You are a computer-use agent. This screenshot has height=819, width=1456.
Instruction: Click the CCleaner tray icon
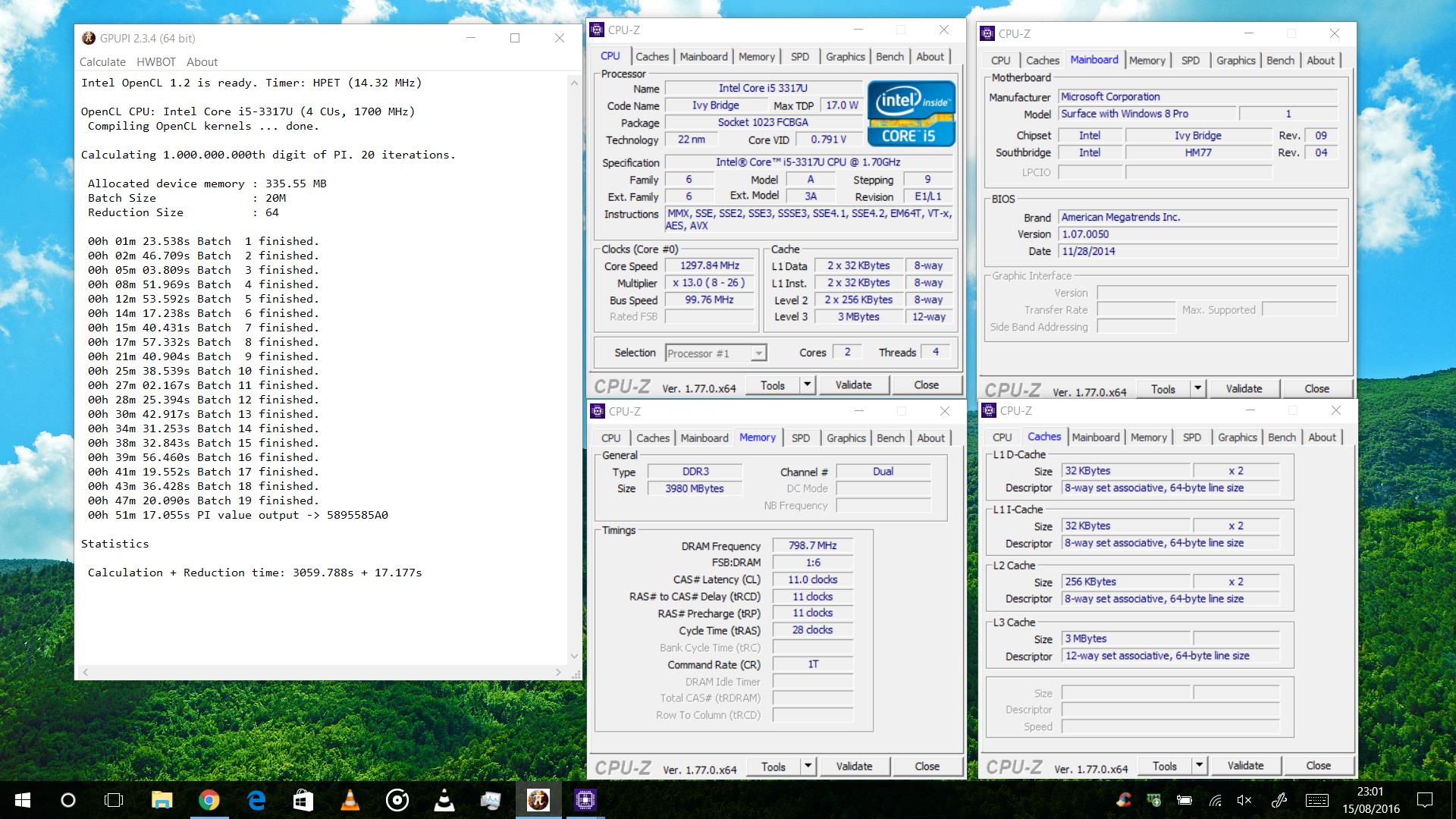coord(1124,800)
